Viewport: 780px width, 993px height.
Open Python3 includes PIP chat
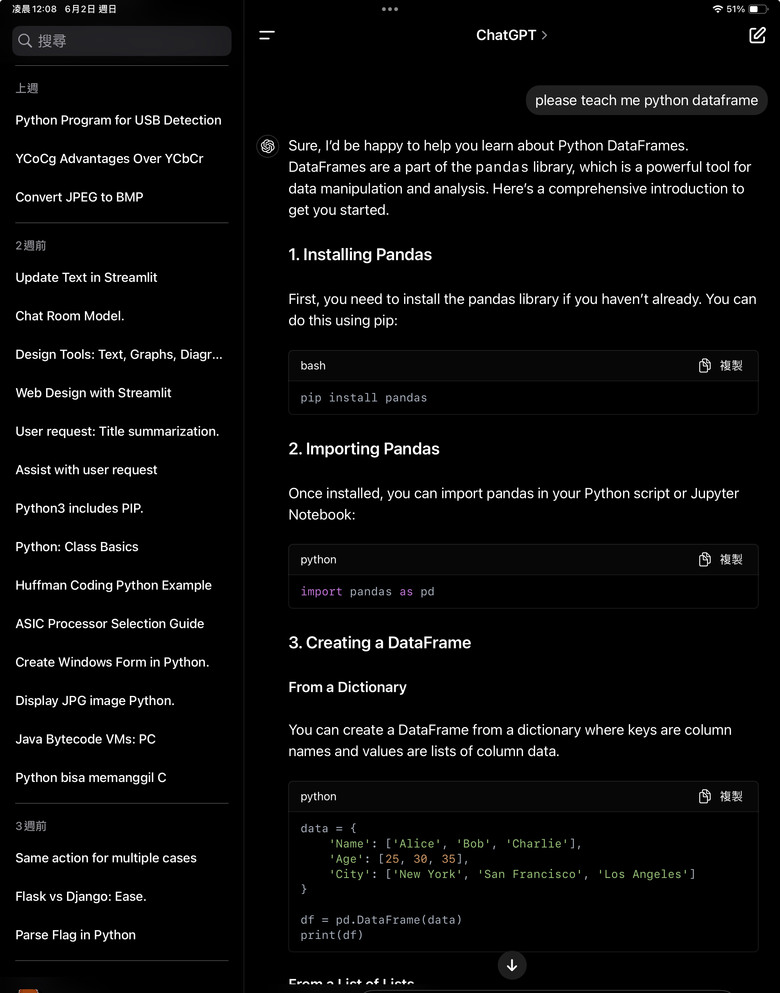[x=79, y=509]
